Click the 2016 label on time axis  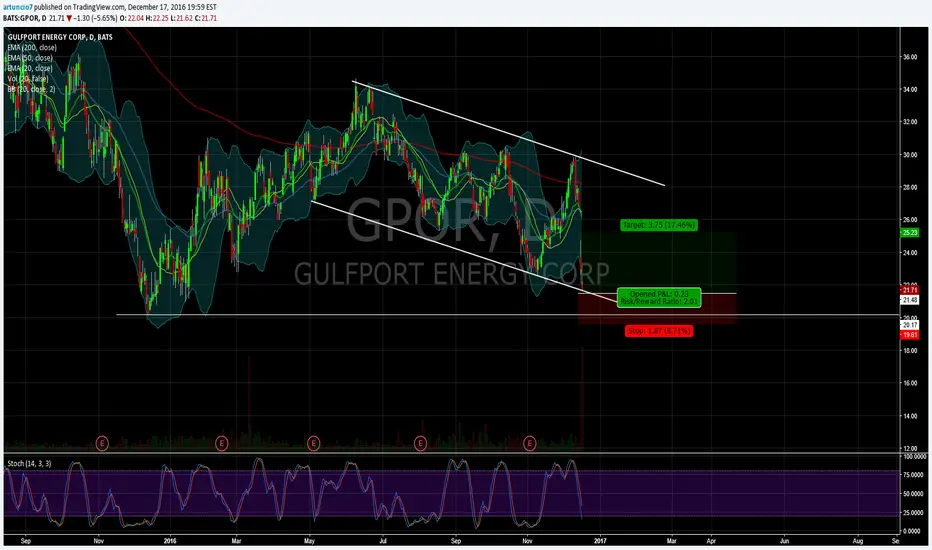(170, 541)
